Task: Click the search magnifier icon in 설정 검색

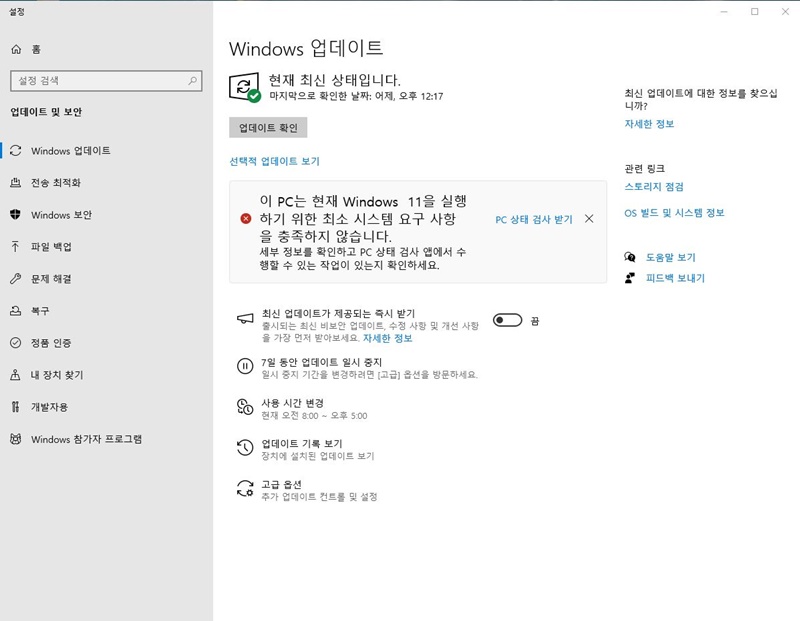Action: tap(192, 81)
